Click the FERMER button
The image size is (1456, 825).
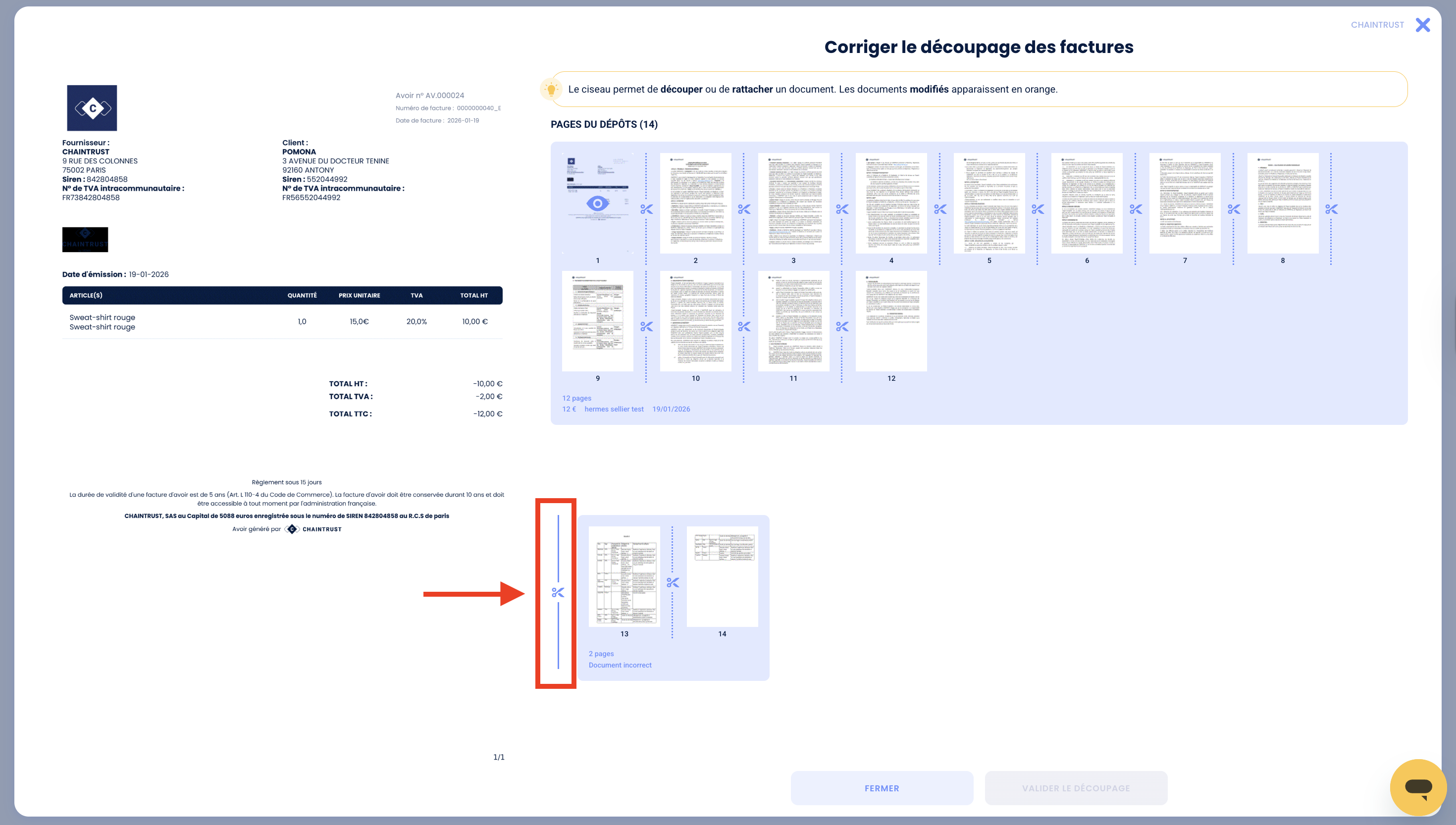point(882,787)
